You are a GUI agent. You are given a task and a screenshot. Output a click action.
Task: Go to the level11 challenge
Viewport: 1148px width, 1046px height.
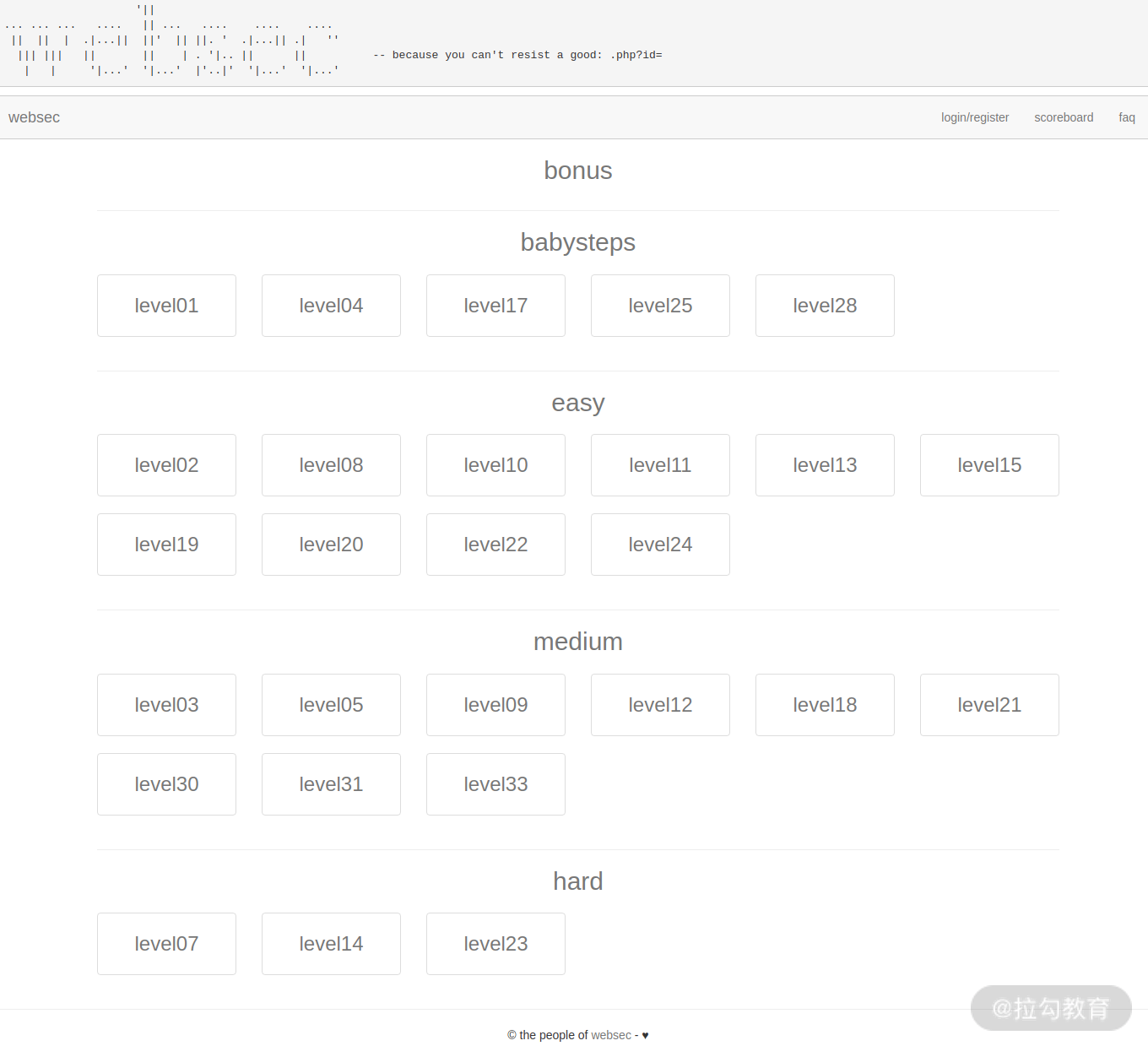(x=660, y=465)
